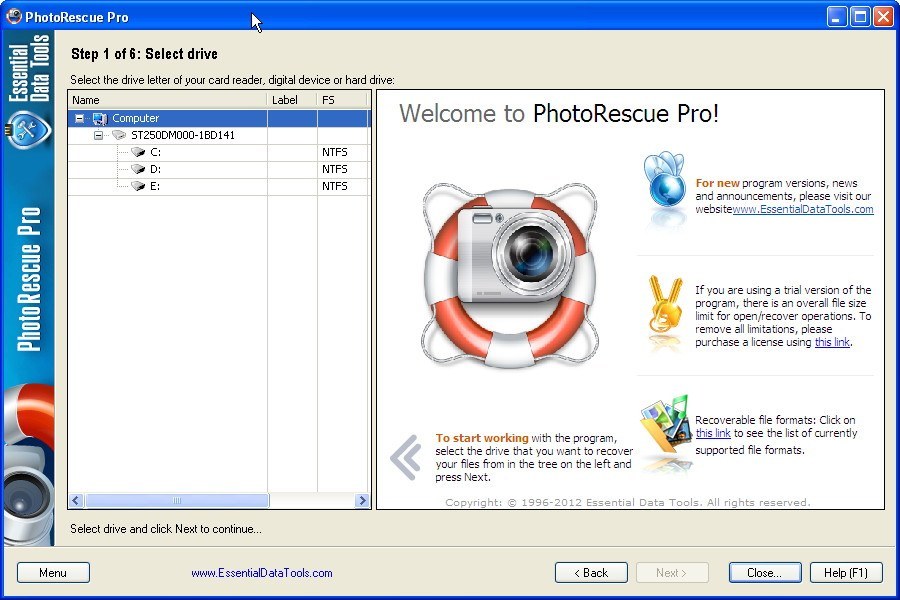
Task: Collapse the ST250DM000-1BD141 disk node
Action: click(x=98, y=136)
